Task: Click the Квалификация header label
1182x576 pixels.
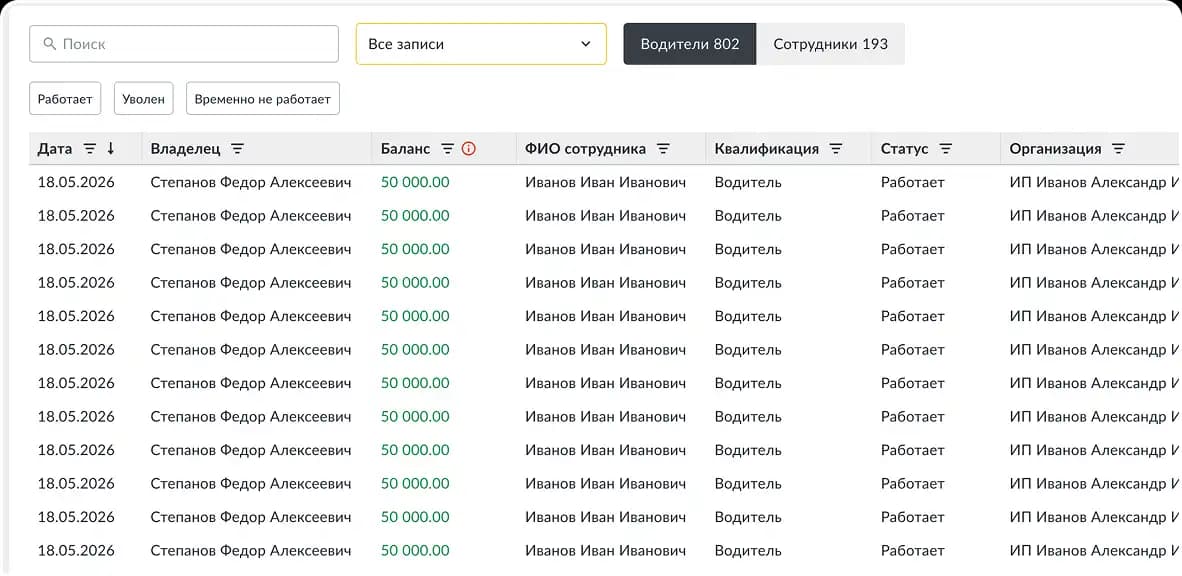Action: [767, 149]
